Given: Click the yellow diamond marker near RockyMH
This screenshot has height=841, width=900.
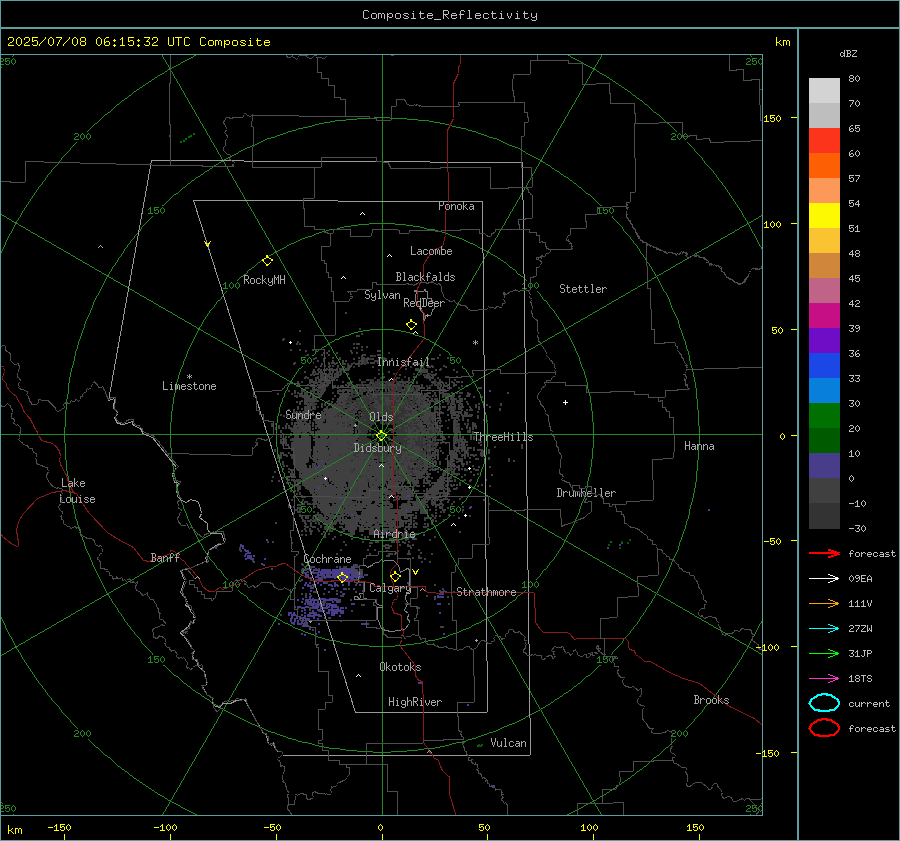Looking at the screenshot, I should (267, 261).
